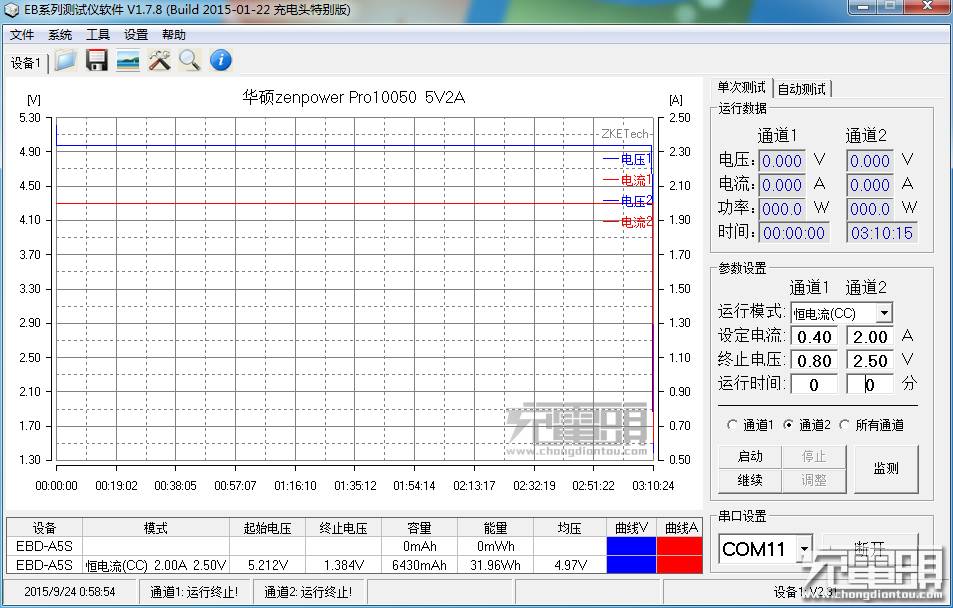The height and width of the screenshot is (608, 953).
Task: Expand the COM11 serial port dropdown
Action: pos(804,549)
